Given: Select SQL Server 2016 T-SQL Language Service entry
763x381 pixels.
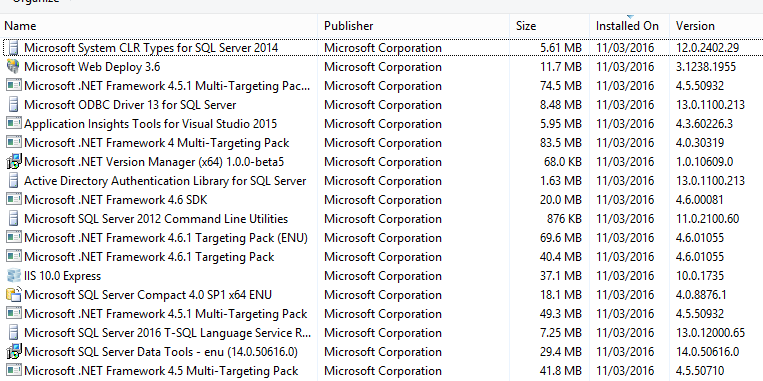Looking at the screenshot, I should coord(167,332).
